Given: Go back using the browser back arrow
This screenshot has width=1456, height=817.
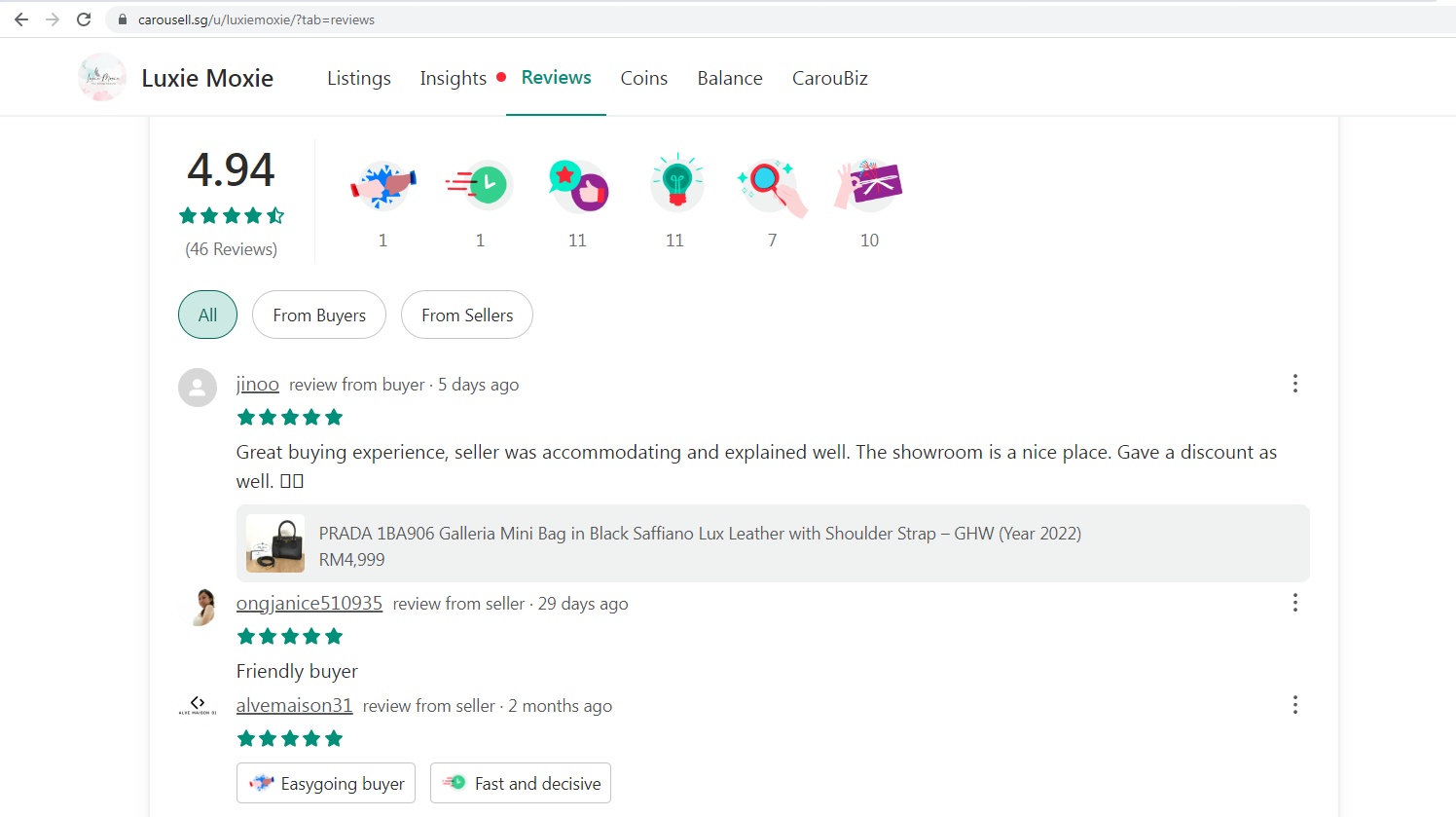Looking at the screenshot, I should pos(21,19).
